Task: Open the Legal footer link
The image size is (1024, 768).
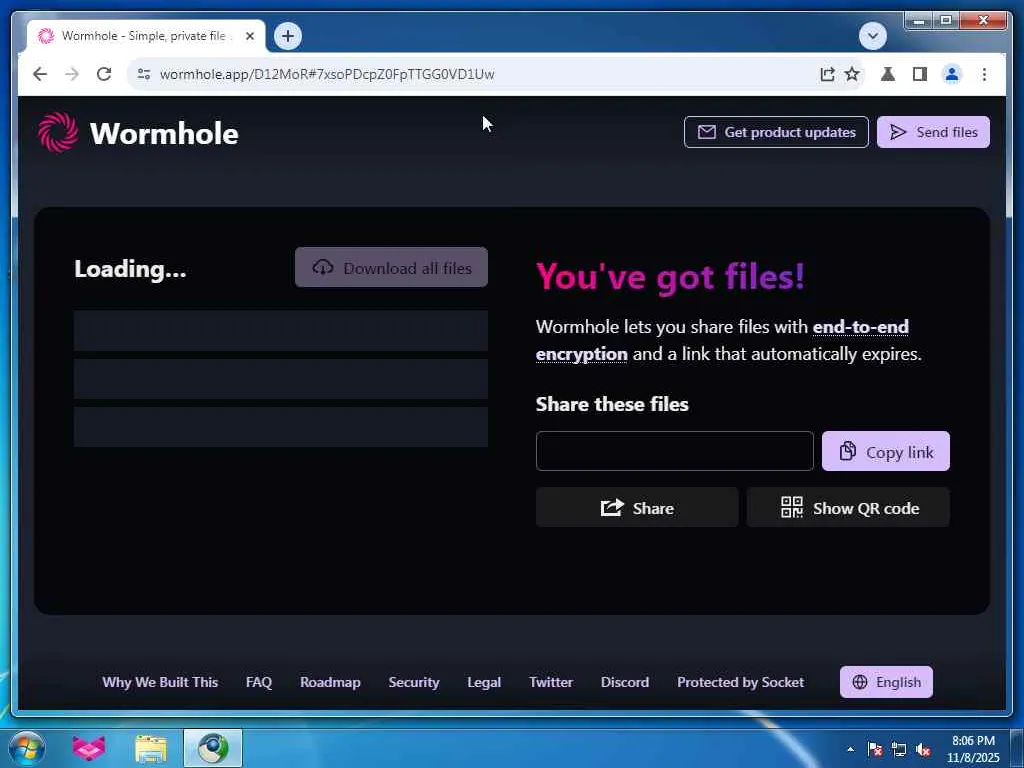Action: pos(484,682)
